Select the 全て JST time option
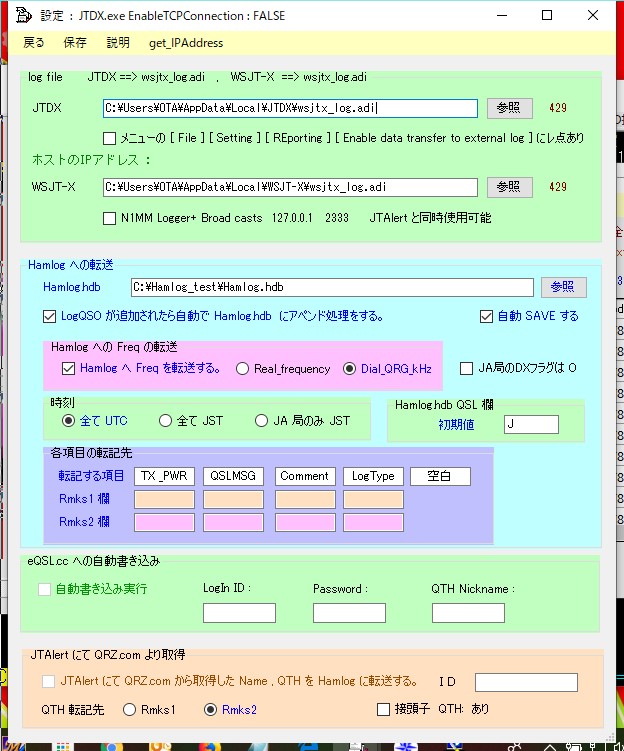This screenshot has width=624, height=751. (x=165, y=421)
